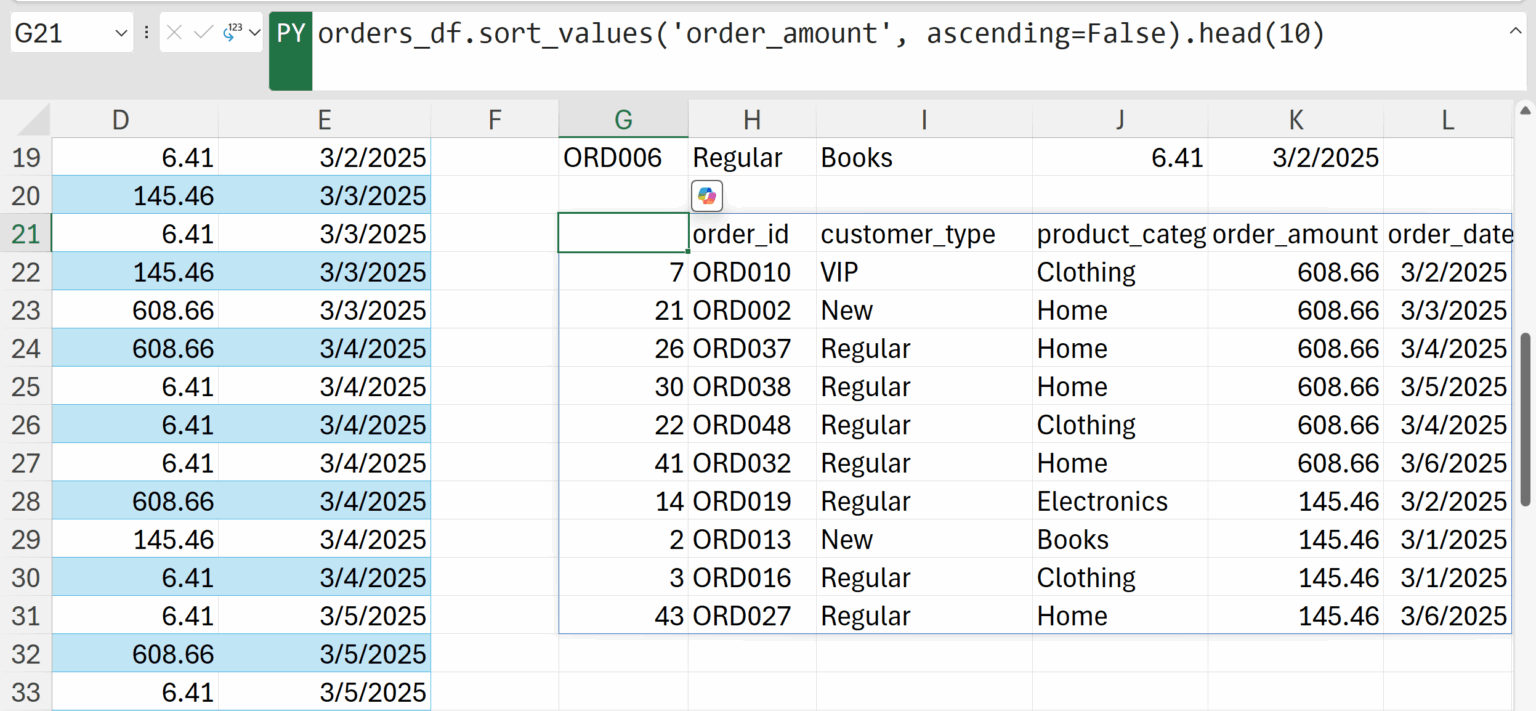This screenshot has width=1536, height=711.
Task: Click the Name Box showing G21
Action: tap(60, 34)
